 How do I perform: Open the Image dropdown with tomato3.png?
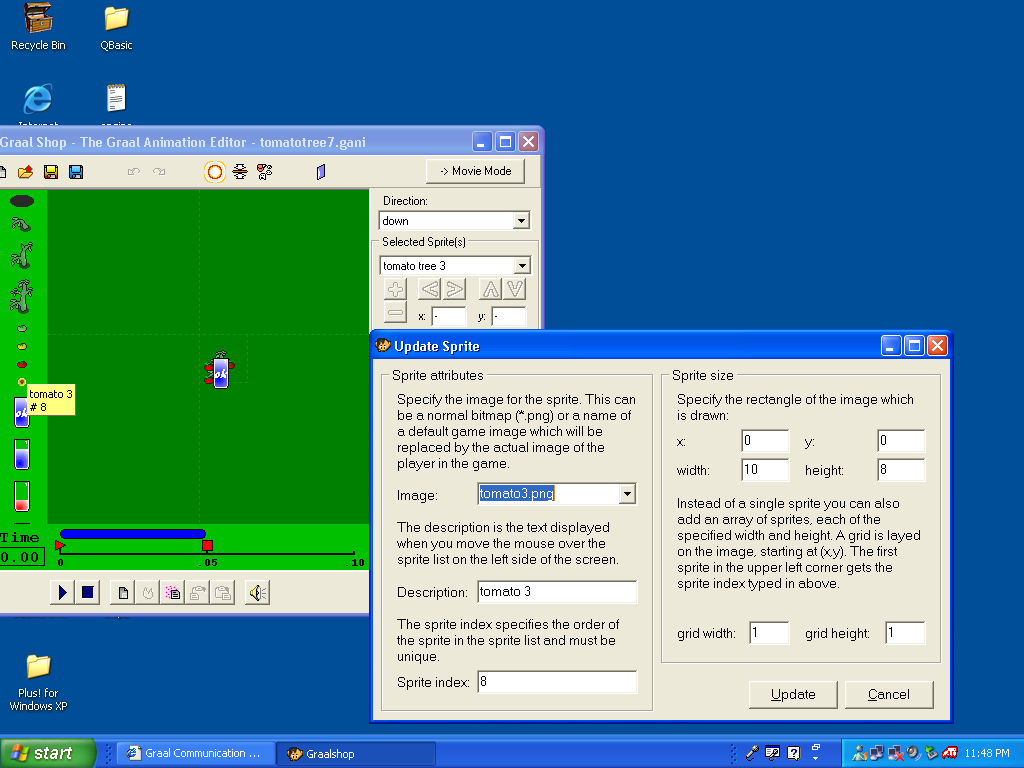(x=627, y=494)
